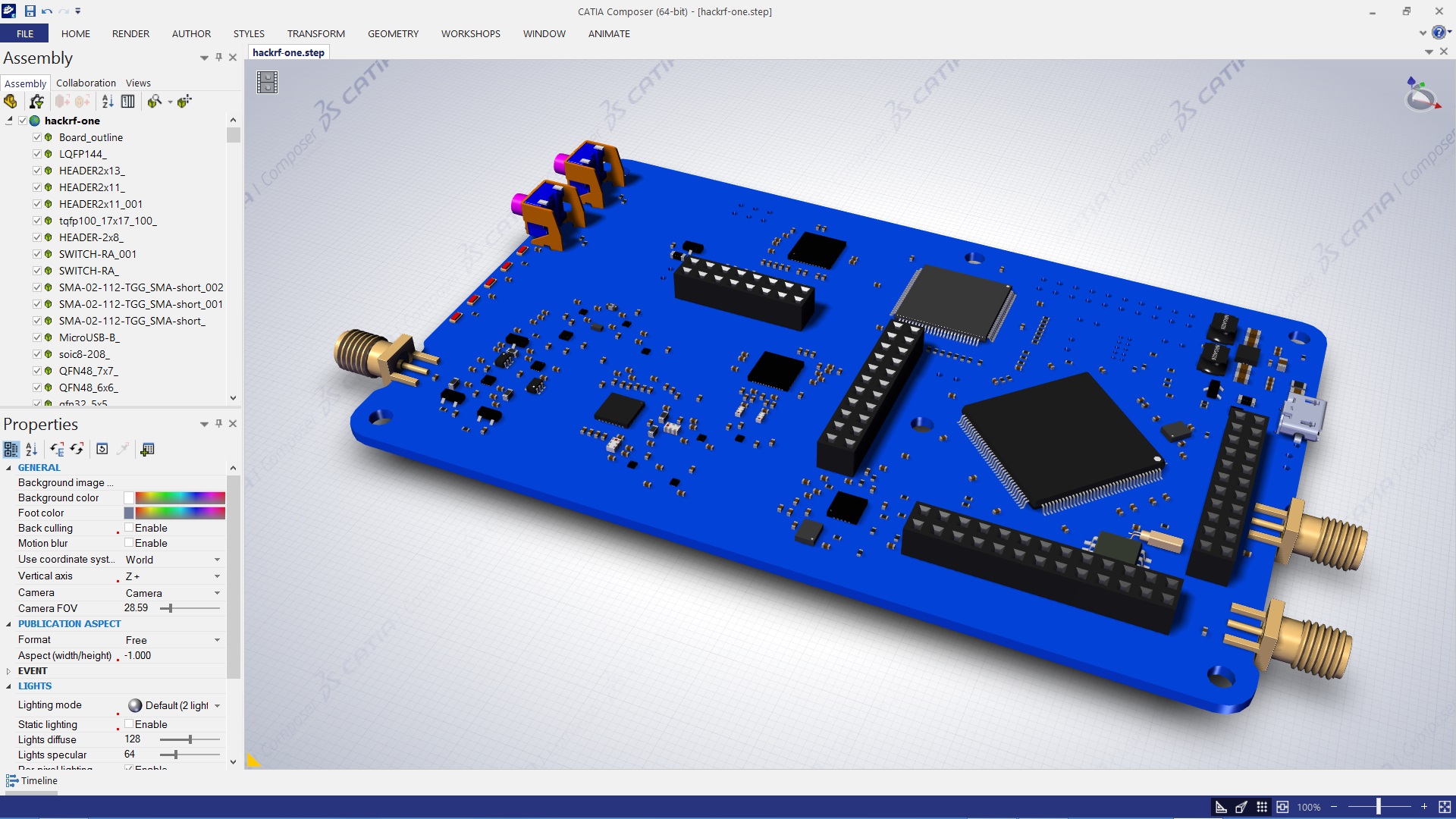Screen dimensions: 1456x819
Task: Open the Lighting mode dropdown
Action: (x=217, y=705)
